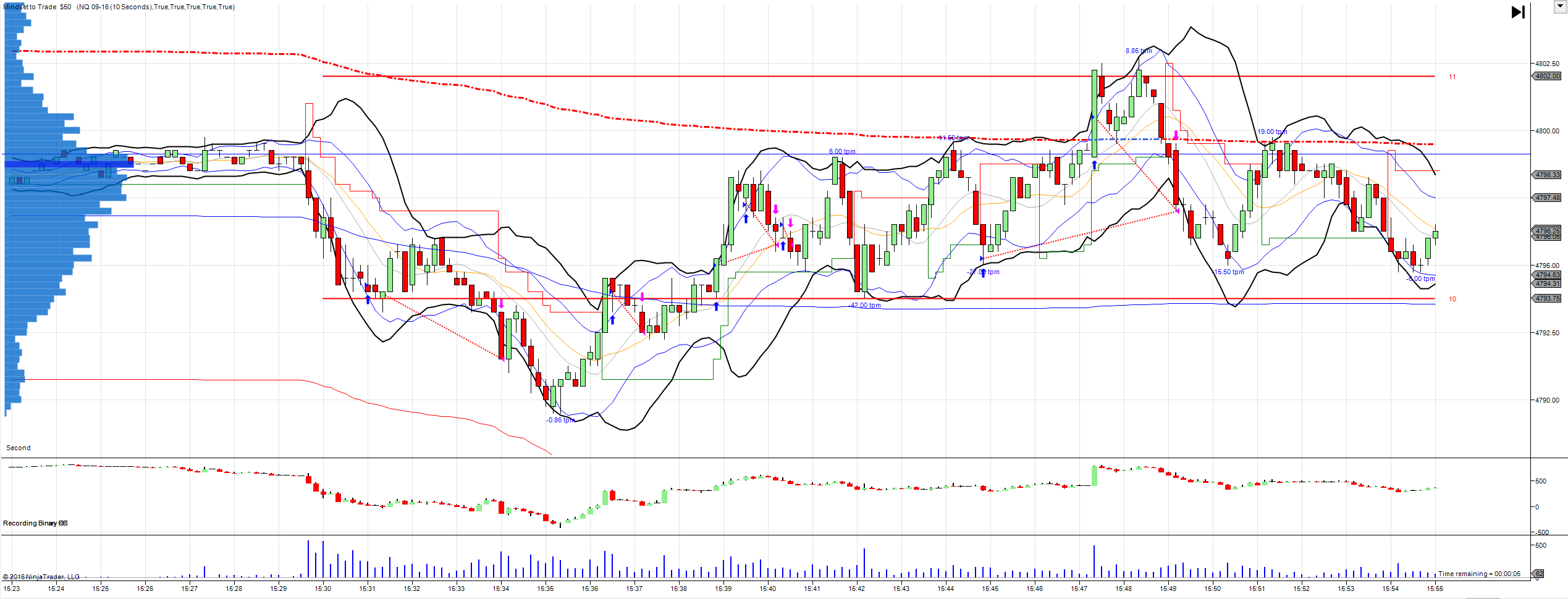Select the 4794.63 price marker
Screen dimensions: 1568x599
coord(1547,275)
